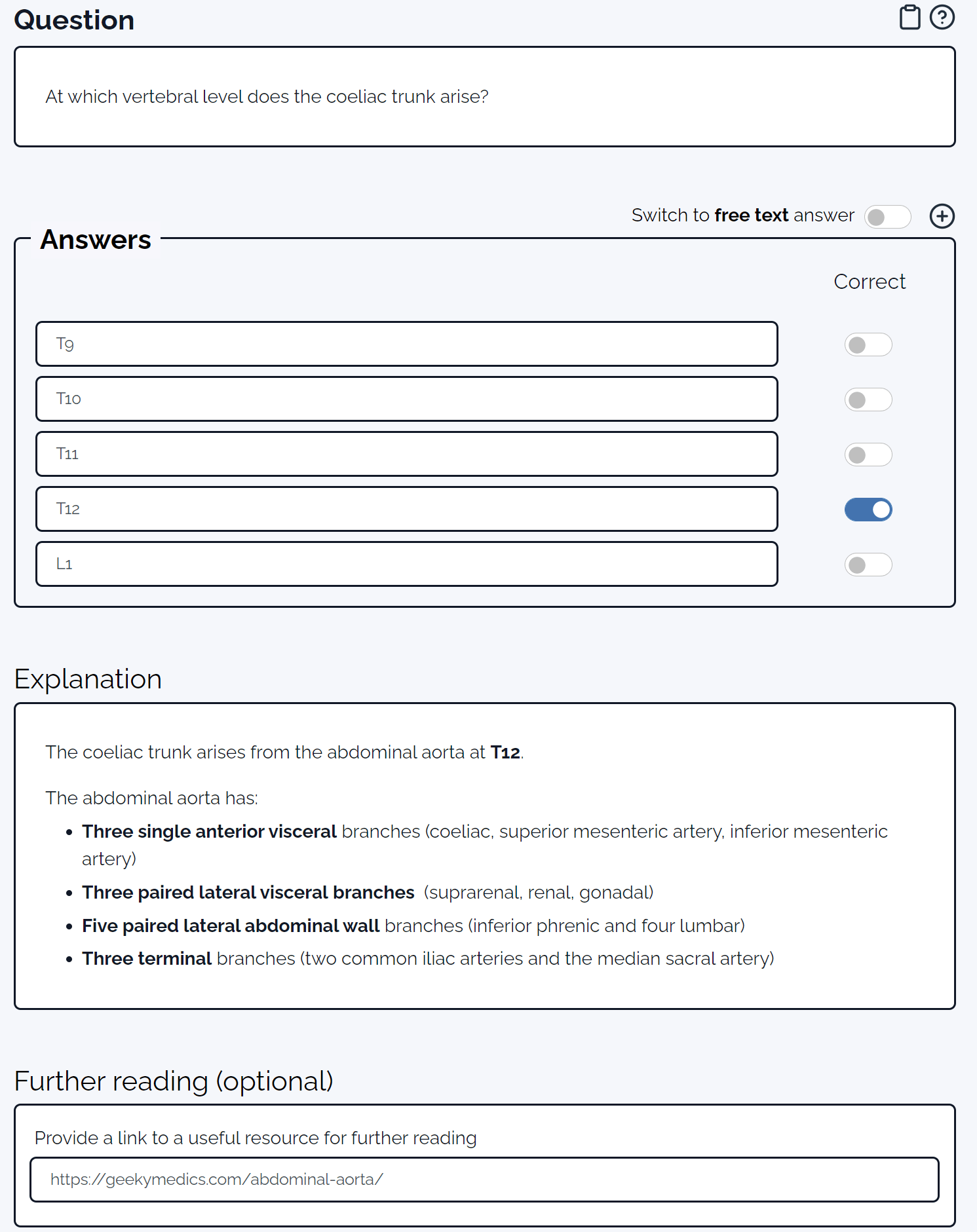This screenshot has width=977, height=1232.
Task: Add a new answer with the plus icon
Action: coord(942,216)
